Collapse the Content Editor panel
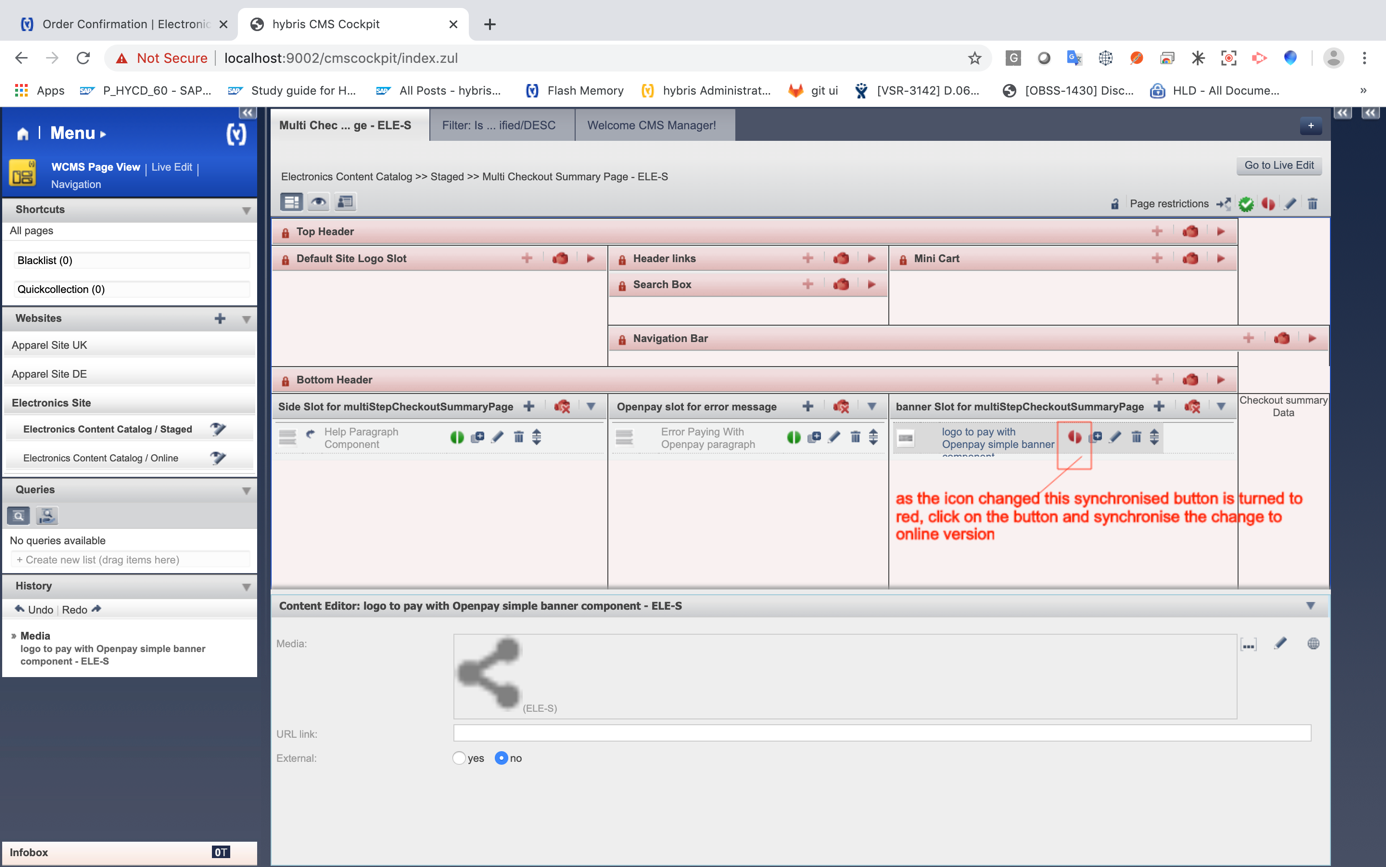Viewport: 1386px width, 867px height. click(1310, 606)
